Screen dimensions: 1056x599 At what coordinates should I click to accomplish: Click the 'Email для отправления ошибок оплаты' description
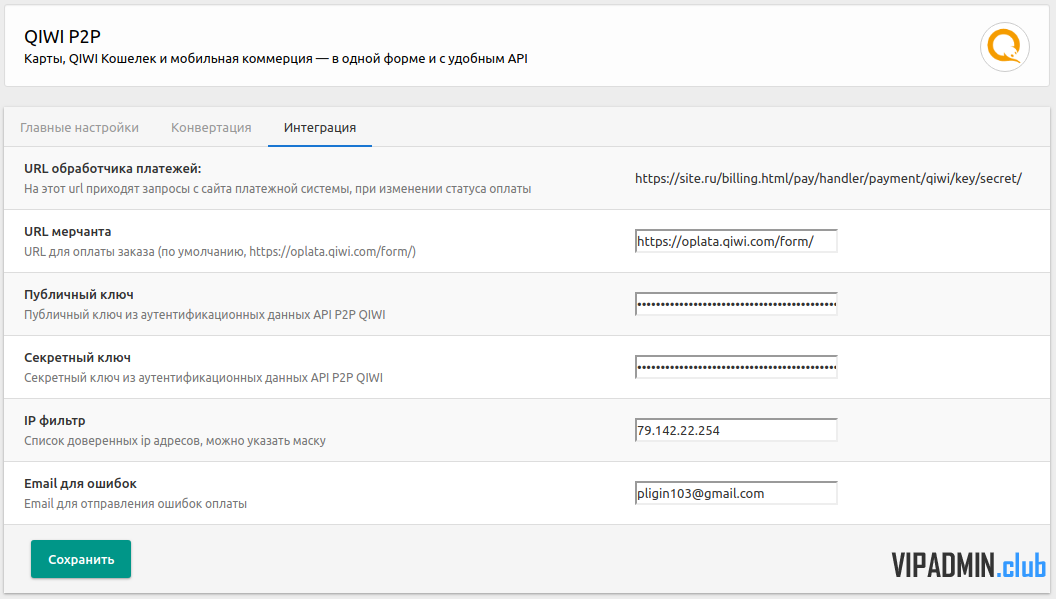135,504
